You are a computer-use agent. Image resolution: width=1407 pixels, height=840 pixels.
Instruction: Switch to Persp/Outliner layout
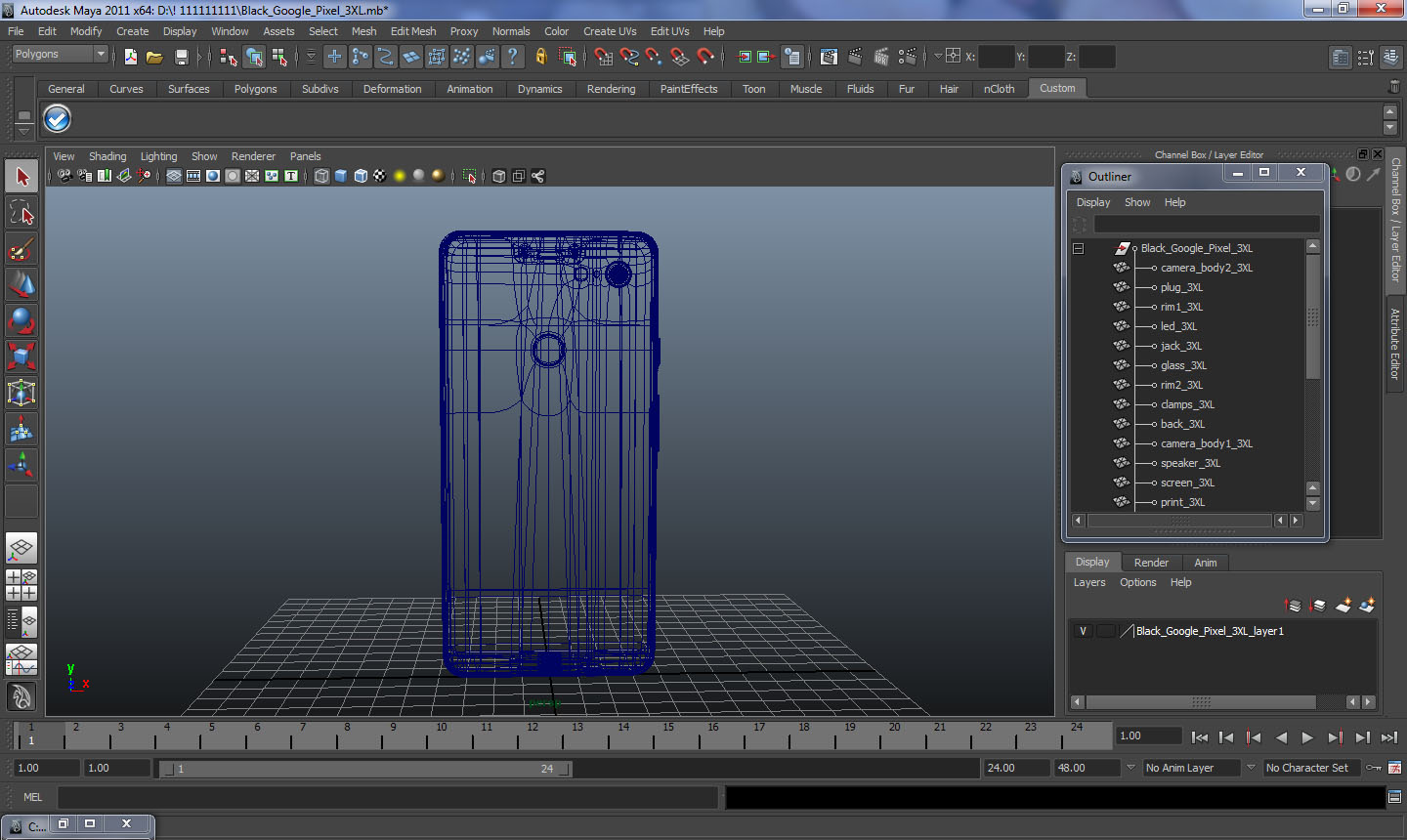coord(21,621)
